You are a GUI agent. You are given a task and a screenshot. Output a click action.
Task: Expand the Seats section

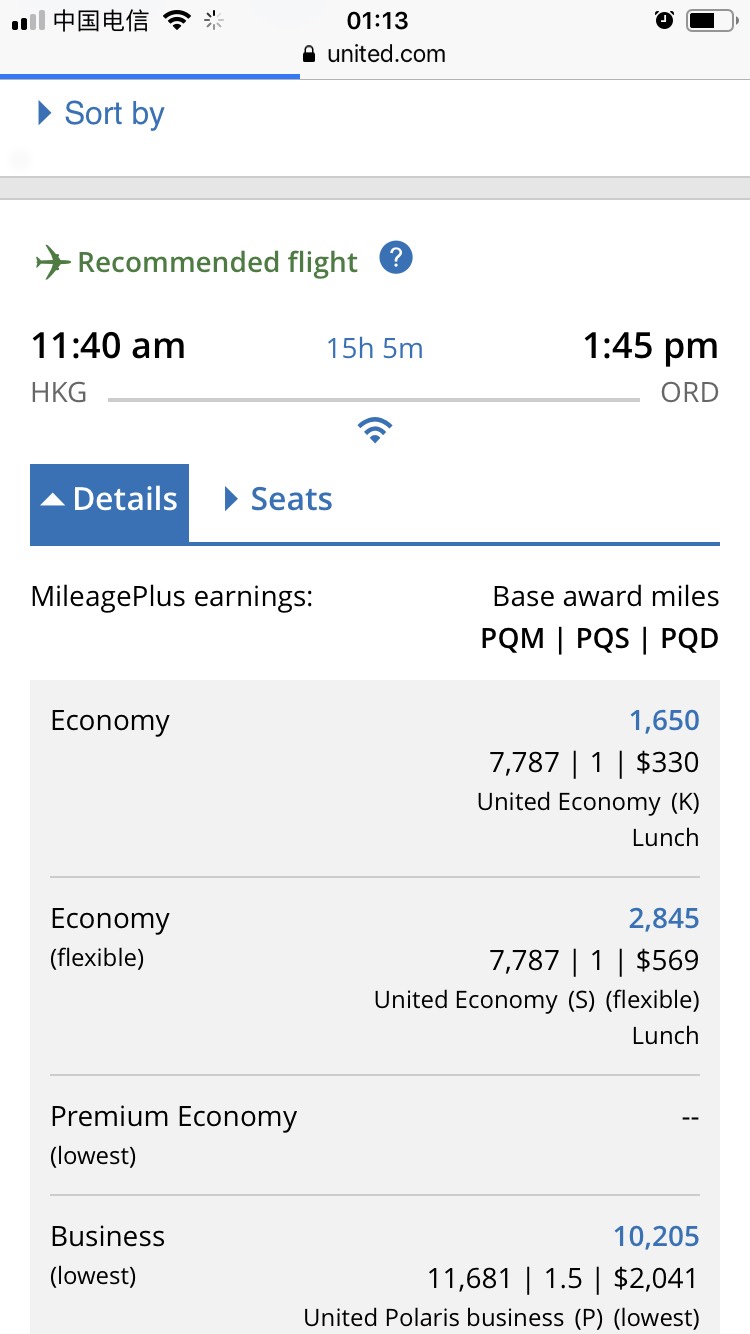(278, 499)
